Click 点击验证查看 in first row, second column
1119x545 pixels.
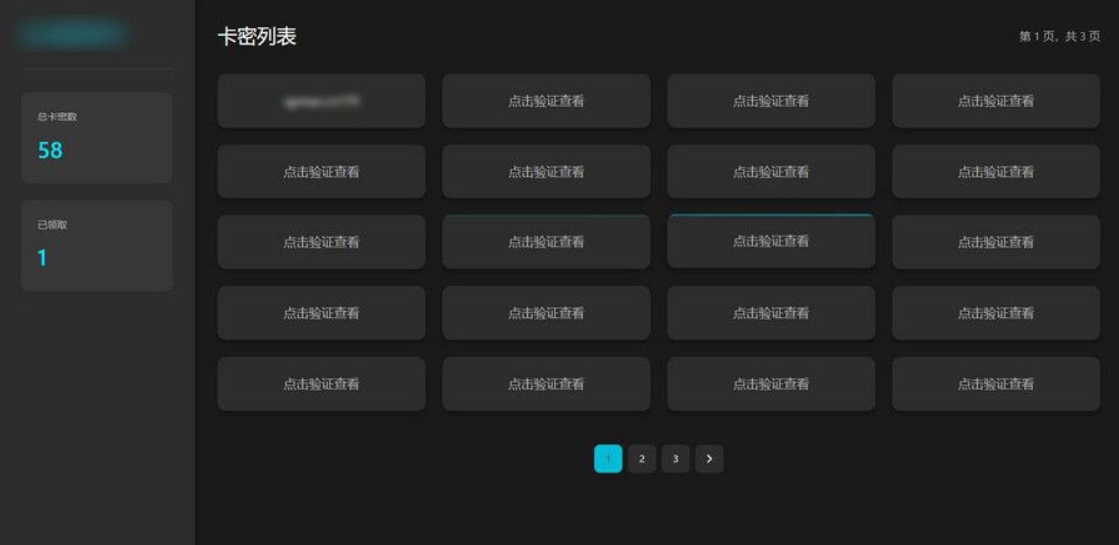546,101
